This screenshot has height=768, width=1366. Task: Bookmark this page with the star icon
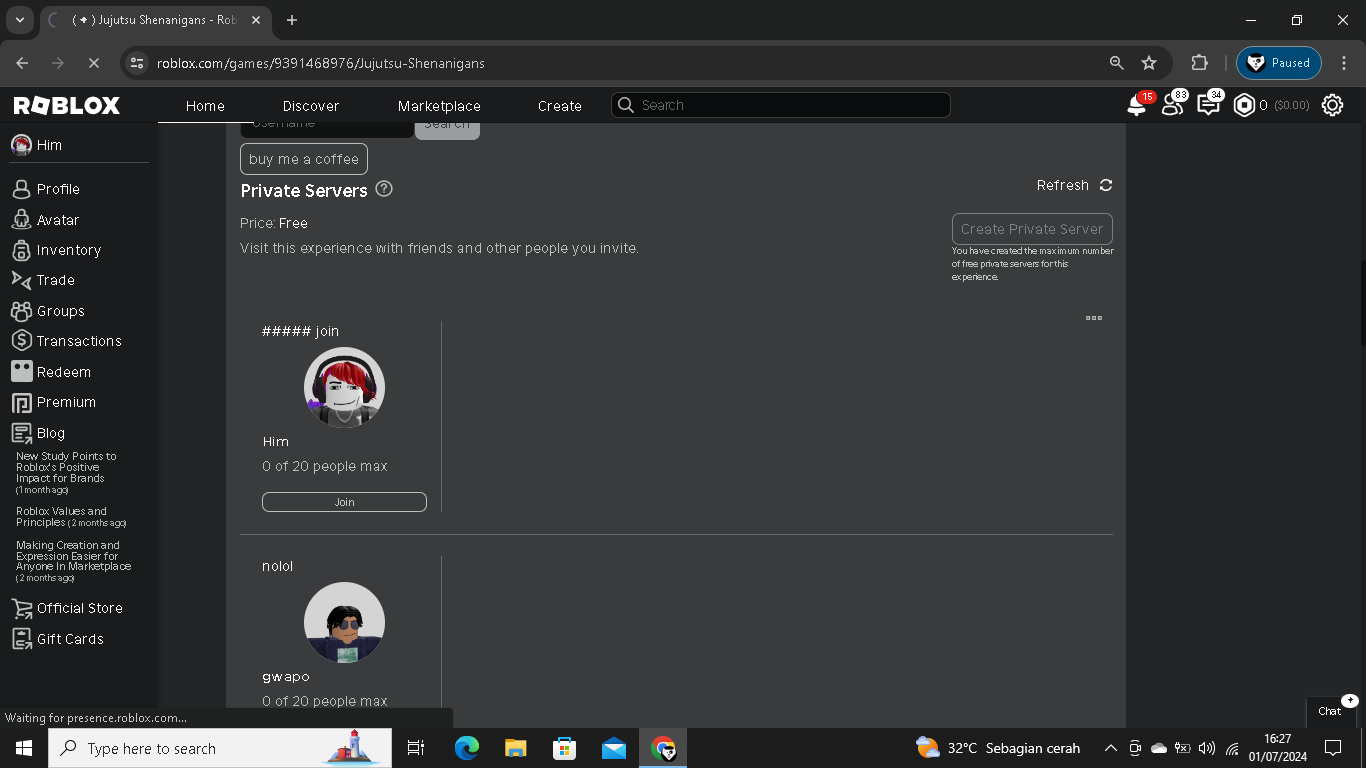(x=1149, y=63)
